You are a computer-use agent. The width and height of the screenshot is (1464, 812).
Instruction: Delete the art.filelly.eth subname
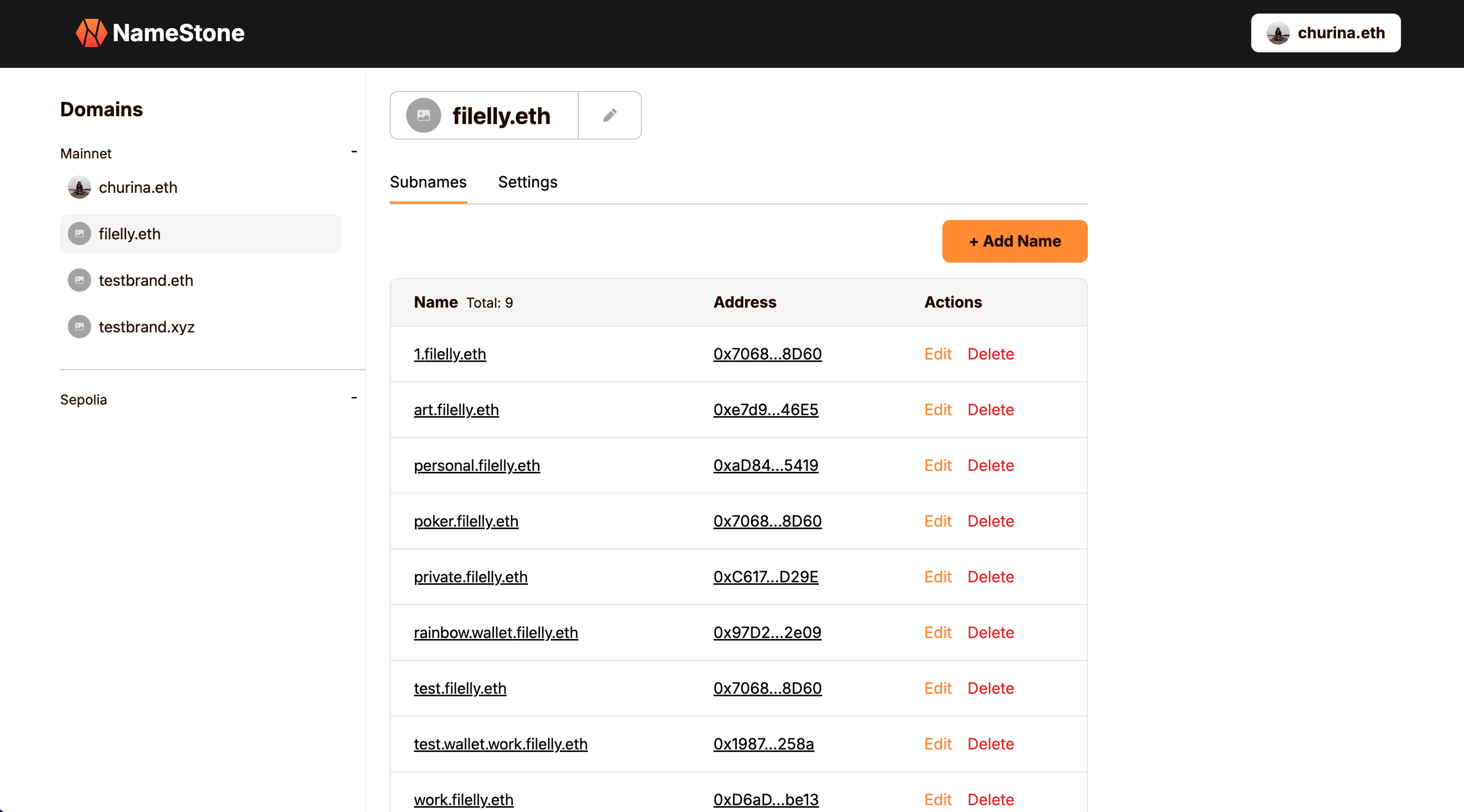point(991,410)
